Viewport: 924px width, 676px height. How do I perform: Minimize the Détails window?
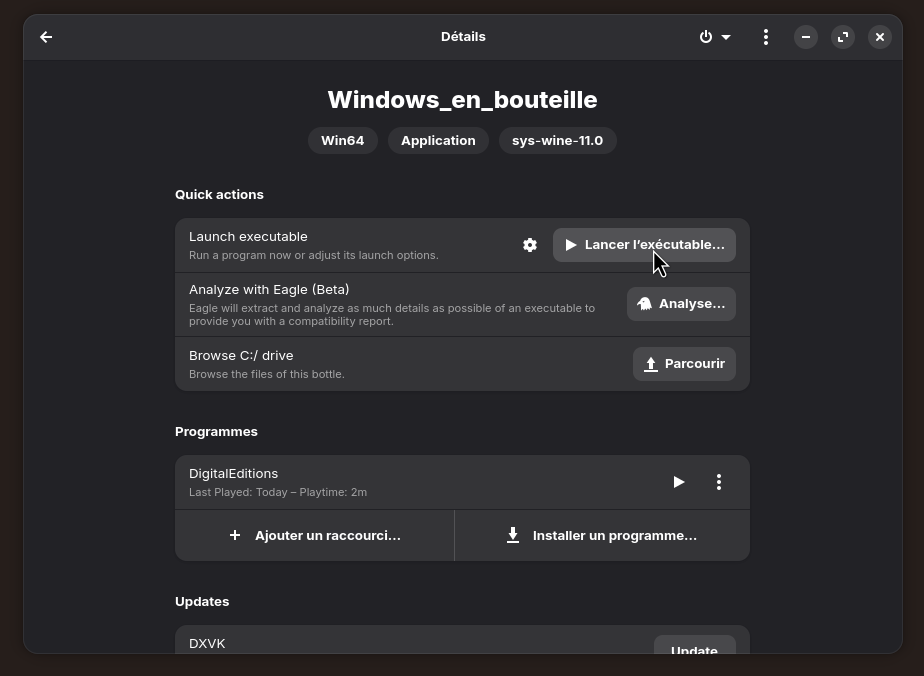point(806,37)
